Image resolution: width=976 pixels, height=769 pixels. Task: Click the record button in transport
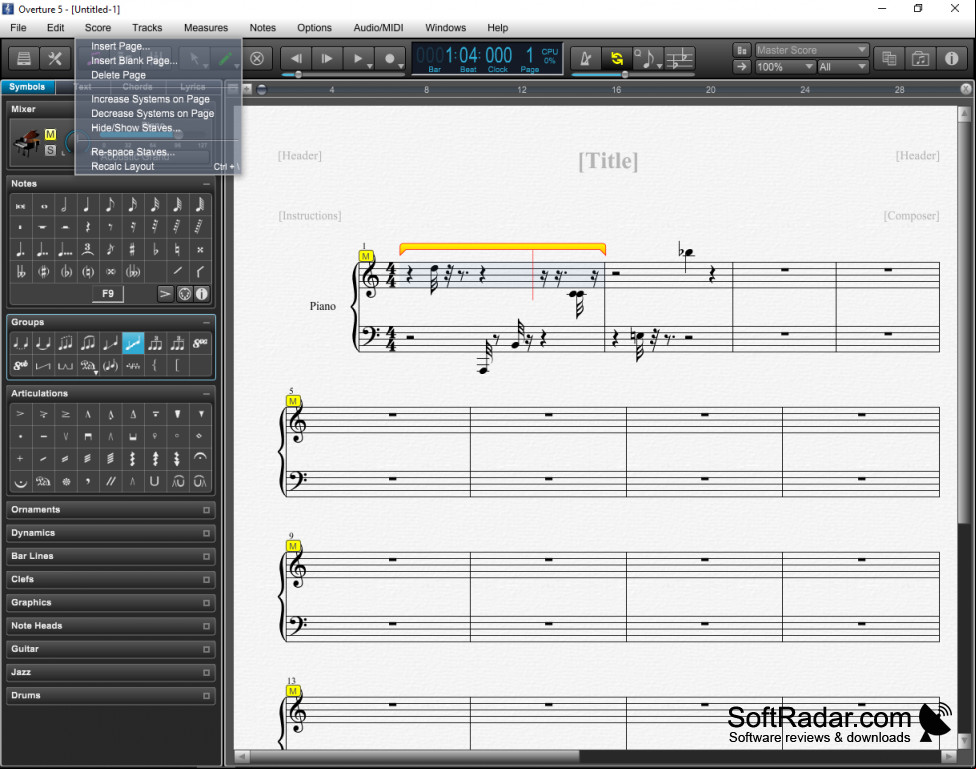(x=390, y=59)
